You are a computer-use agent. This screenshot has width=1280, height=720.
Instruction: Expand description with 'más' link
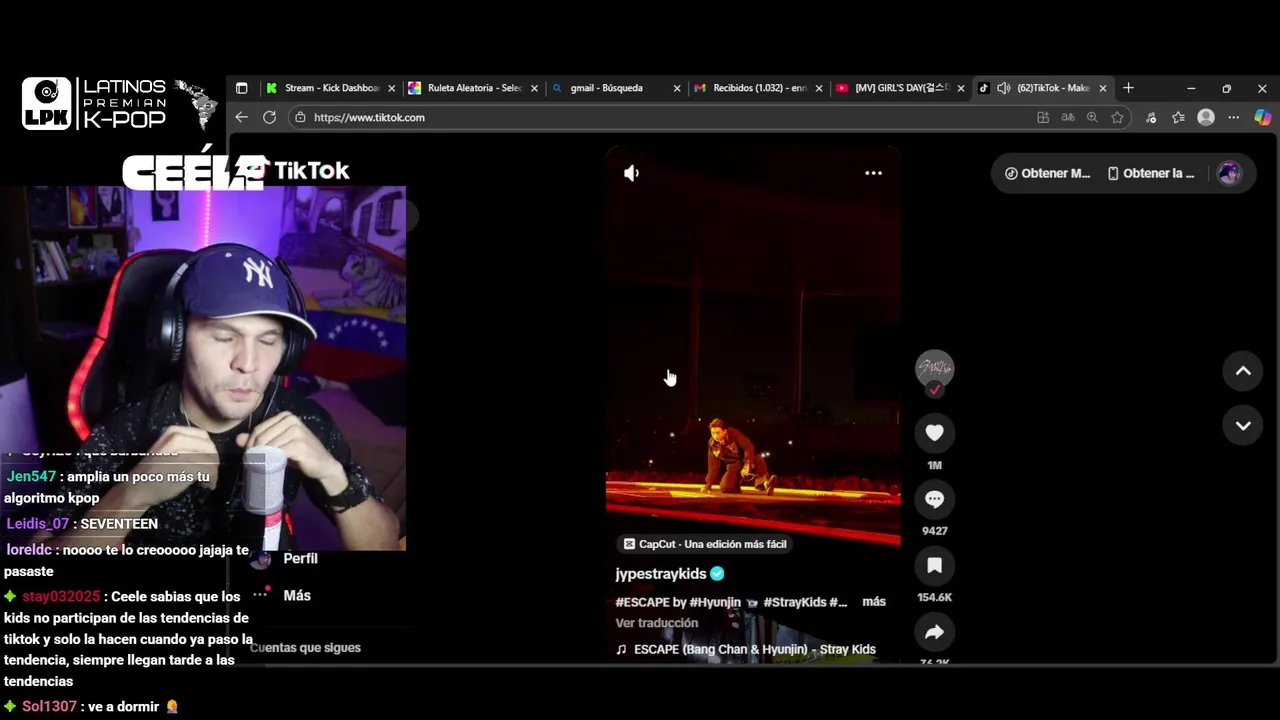(874, 602)
